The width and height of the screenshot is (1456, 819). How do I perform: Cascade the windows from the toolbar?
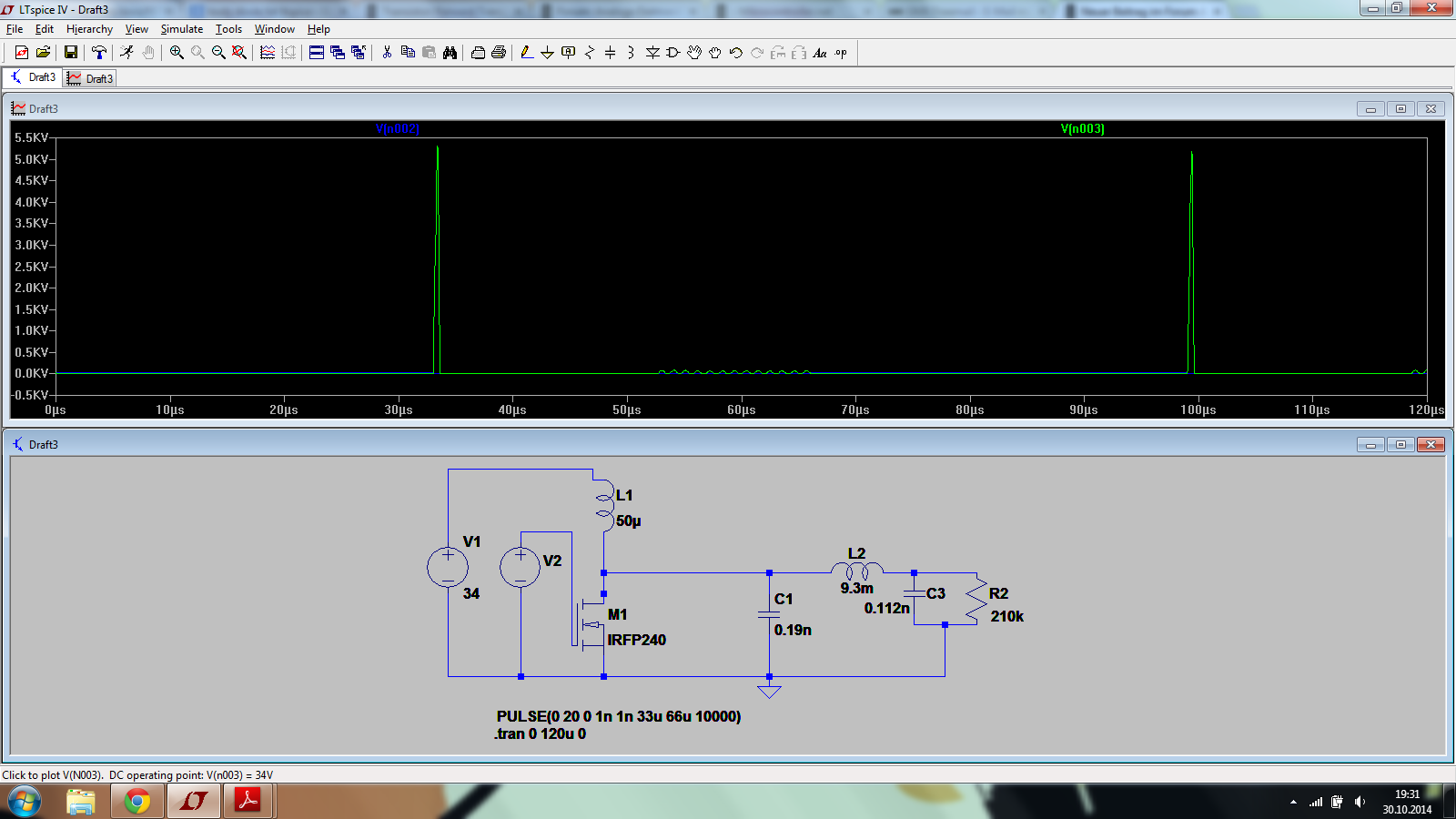coord(338,53)
